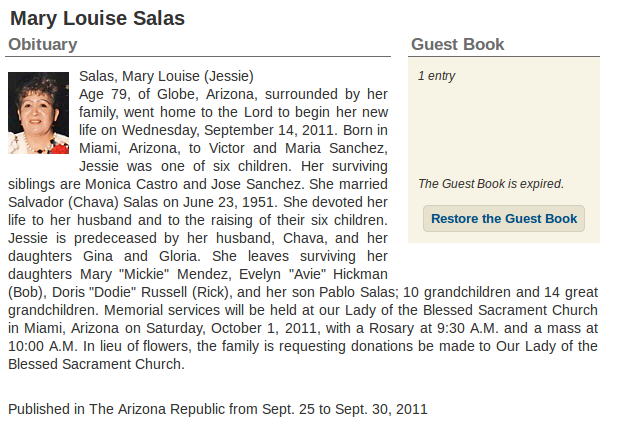619x435 pixels.
Task: Open the portrait photo of Mary Louise Salas
Action: 38,113
